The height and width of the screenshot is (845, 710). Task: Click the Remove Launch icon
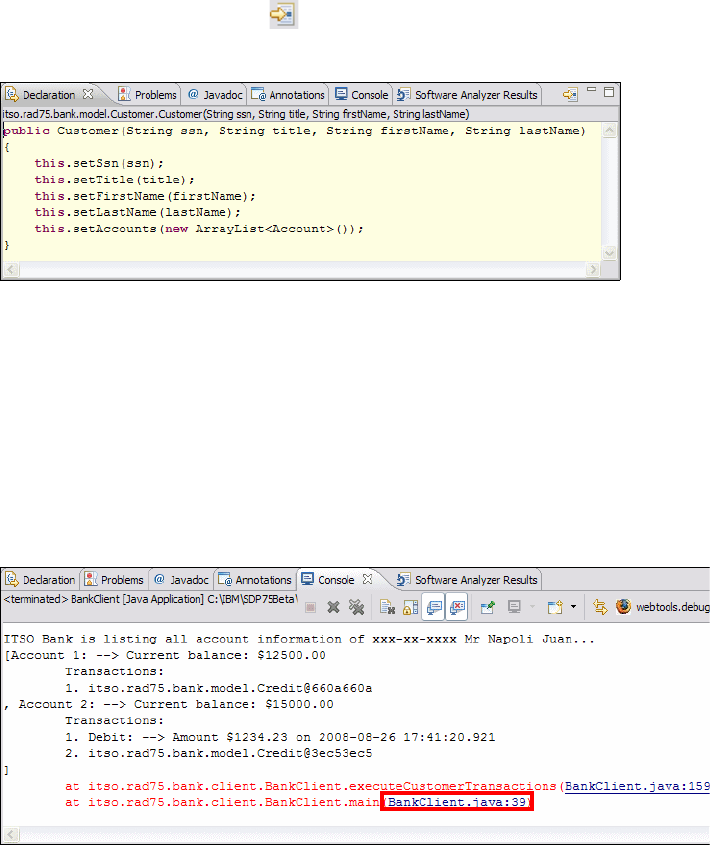coord(333,607)
